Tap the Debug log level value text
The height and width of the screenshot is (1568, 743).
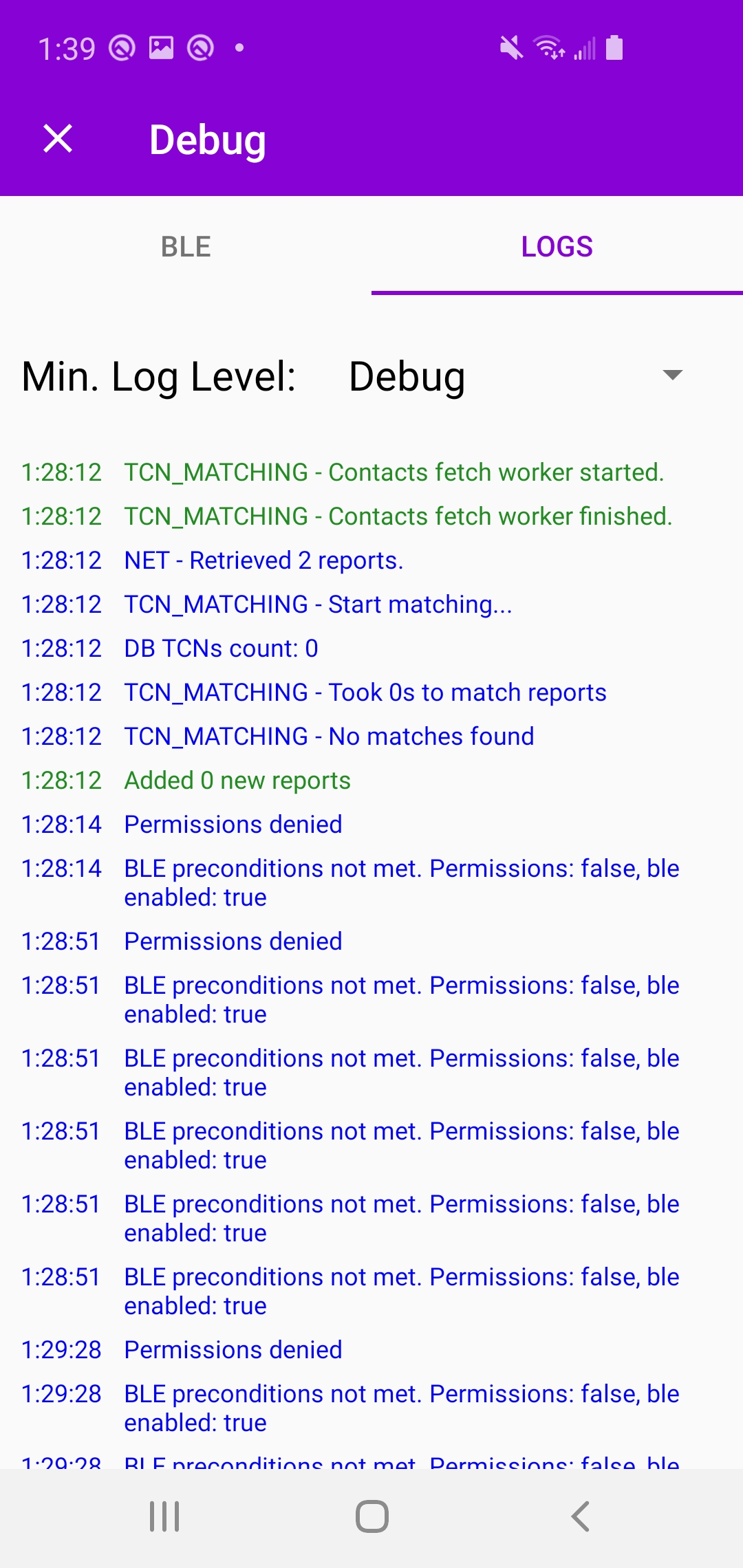(x=406, y=375)
